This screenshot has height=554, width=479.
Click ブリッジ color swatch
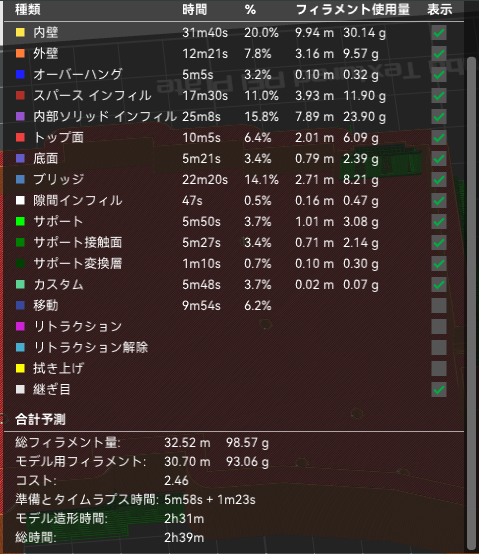click(20, 179)
